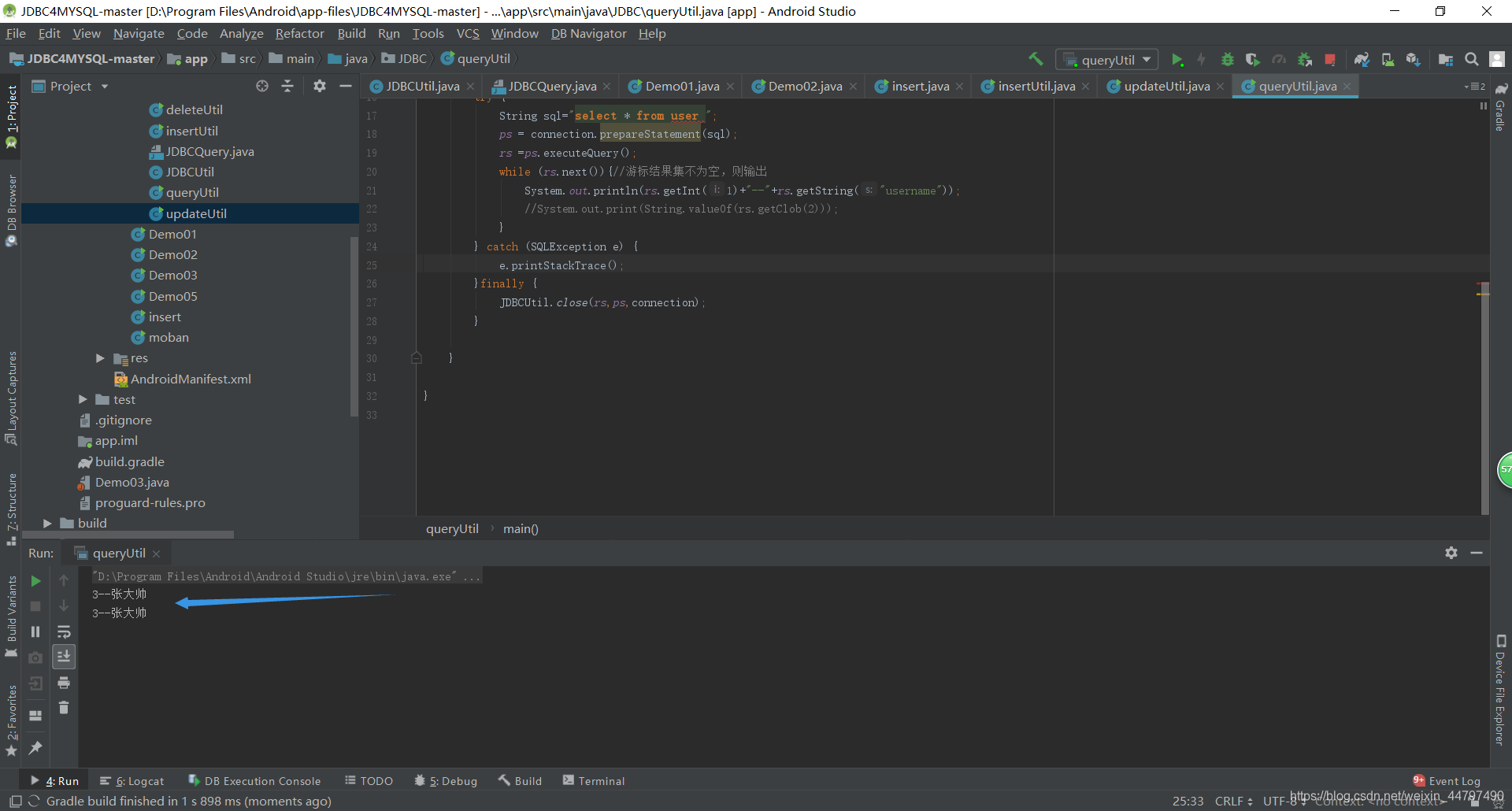Print the Run console output

[64, 683]
